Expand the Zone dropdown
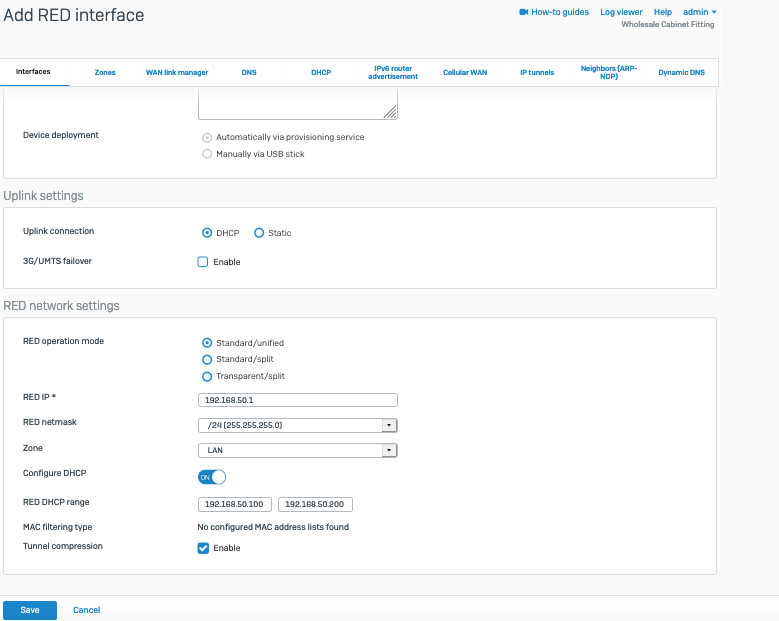The height and width of the screenshot is (621, 779). (389, 450)
